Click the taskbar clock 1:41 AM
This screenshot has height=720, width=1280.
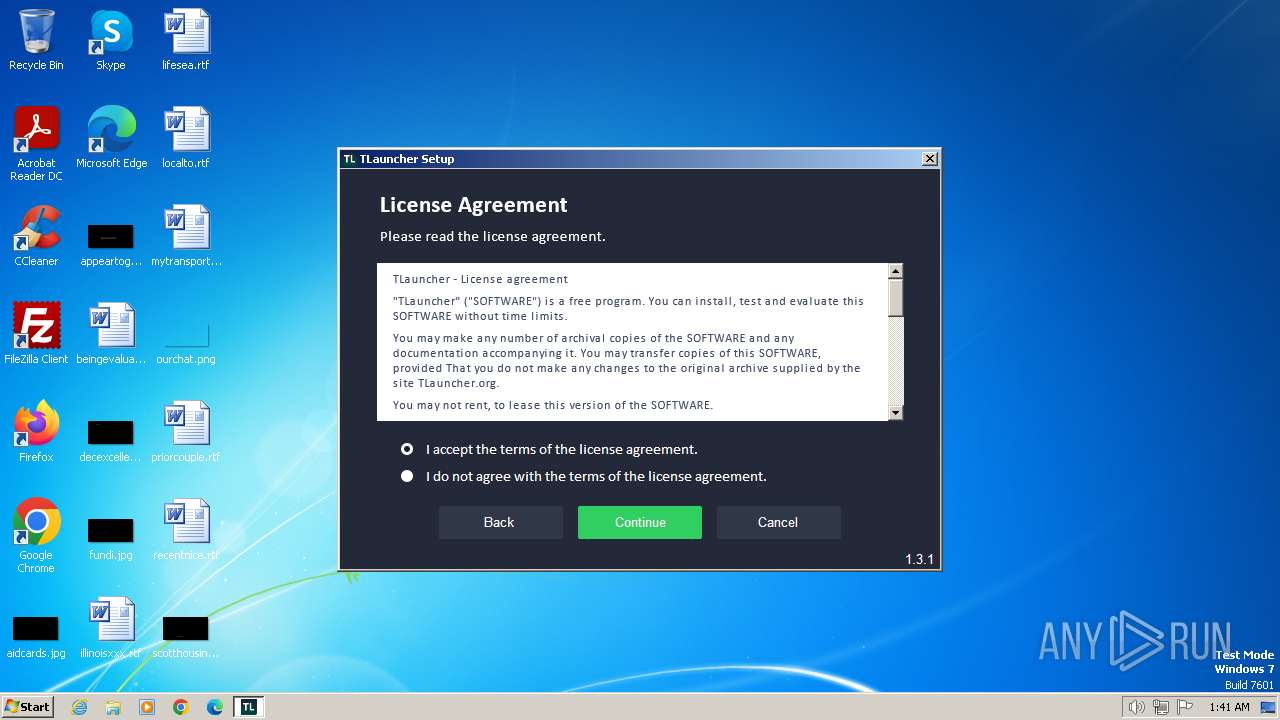(x=1229, y=707)
